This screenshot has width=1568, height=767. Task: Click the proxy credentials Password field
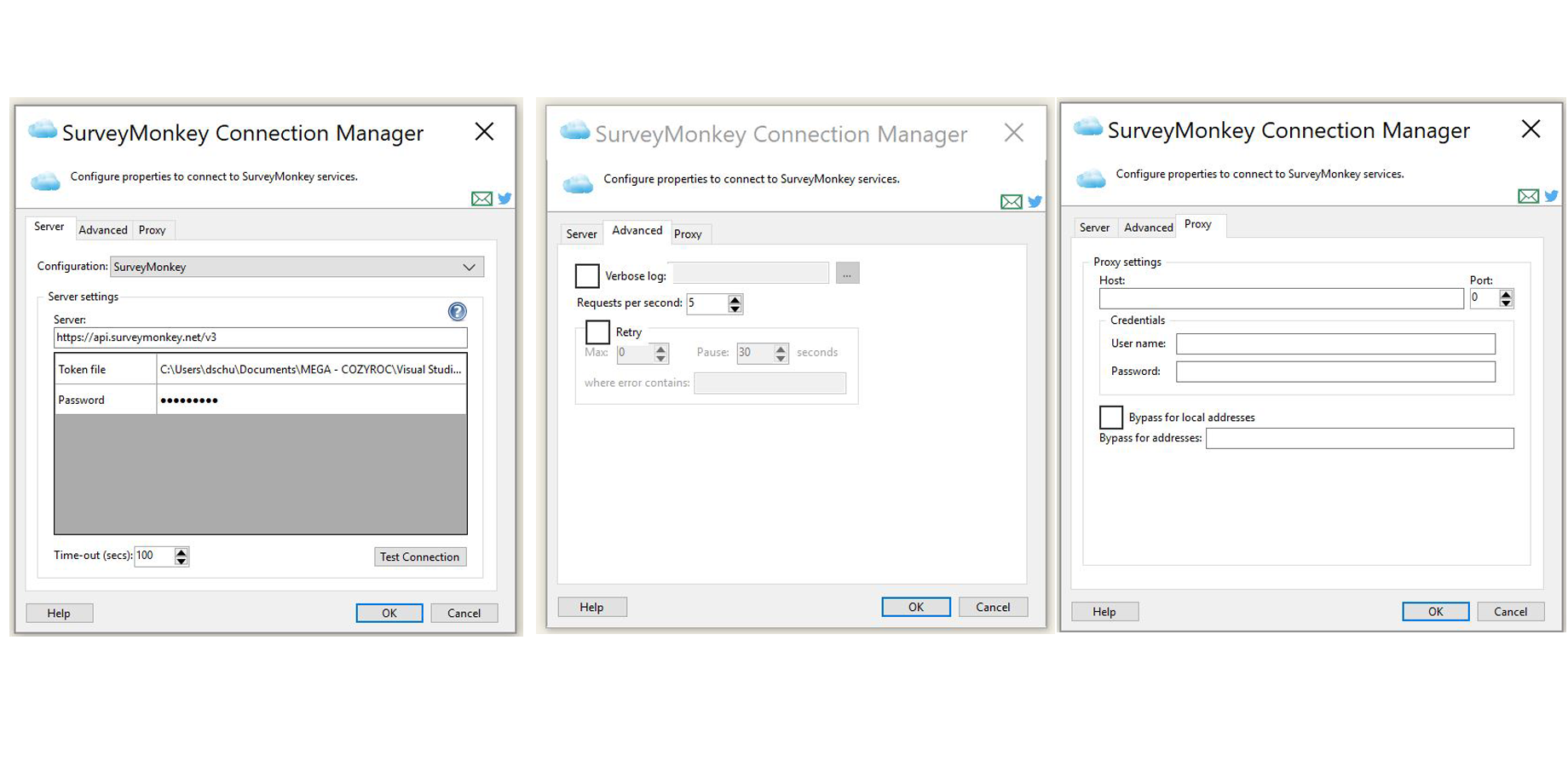click(1335, 372)
